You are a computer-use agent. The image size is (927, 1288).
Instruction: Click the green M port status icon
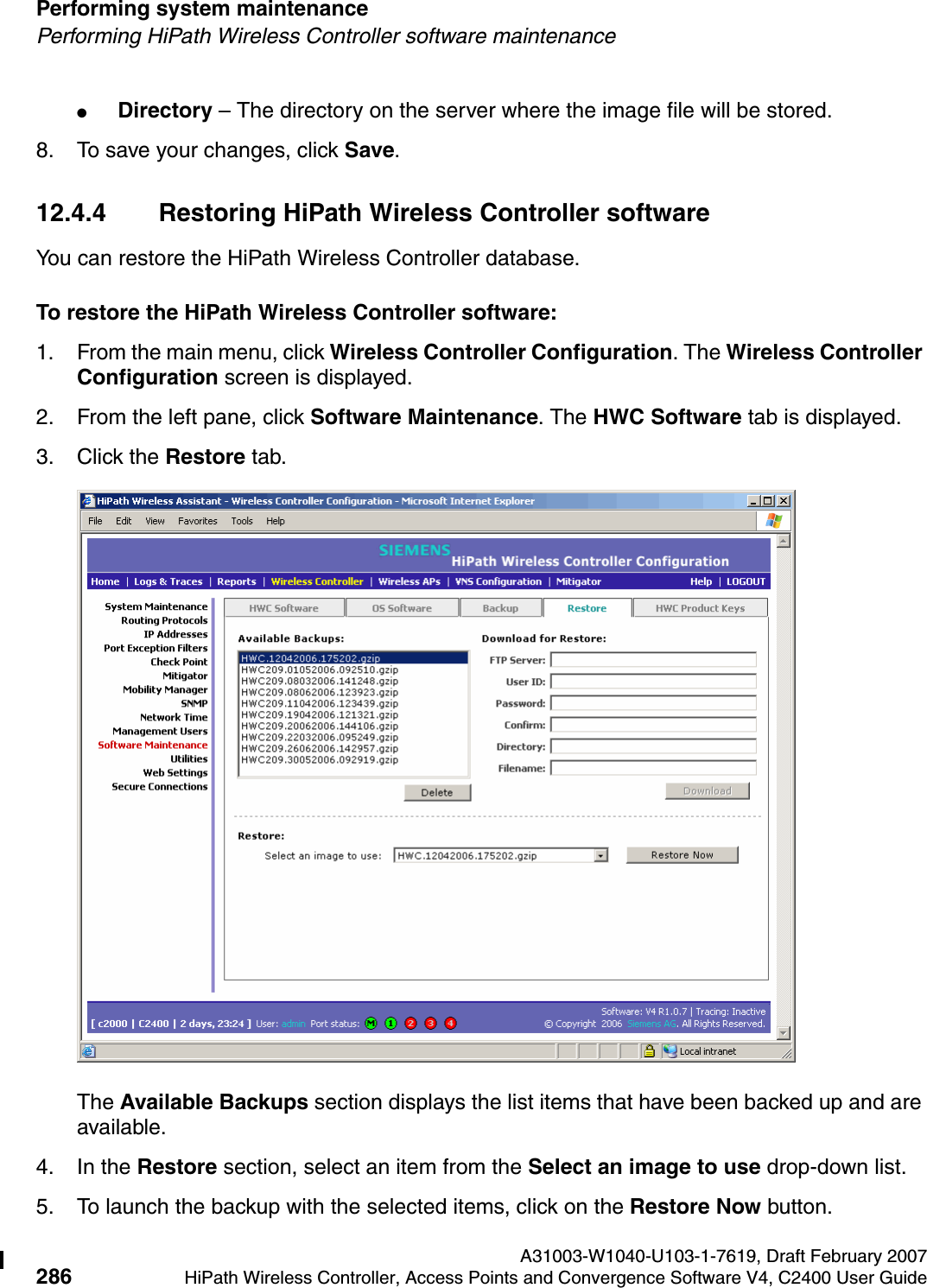tap(370, 1022)
